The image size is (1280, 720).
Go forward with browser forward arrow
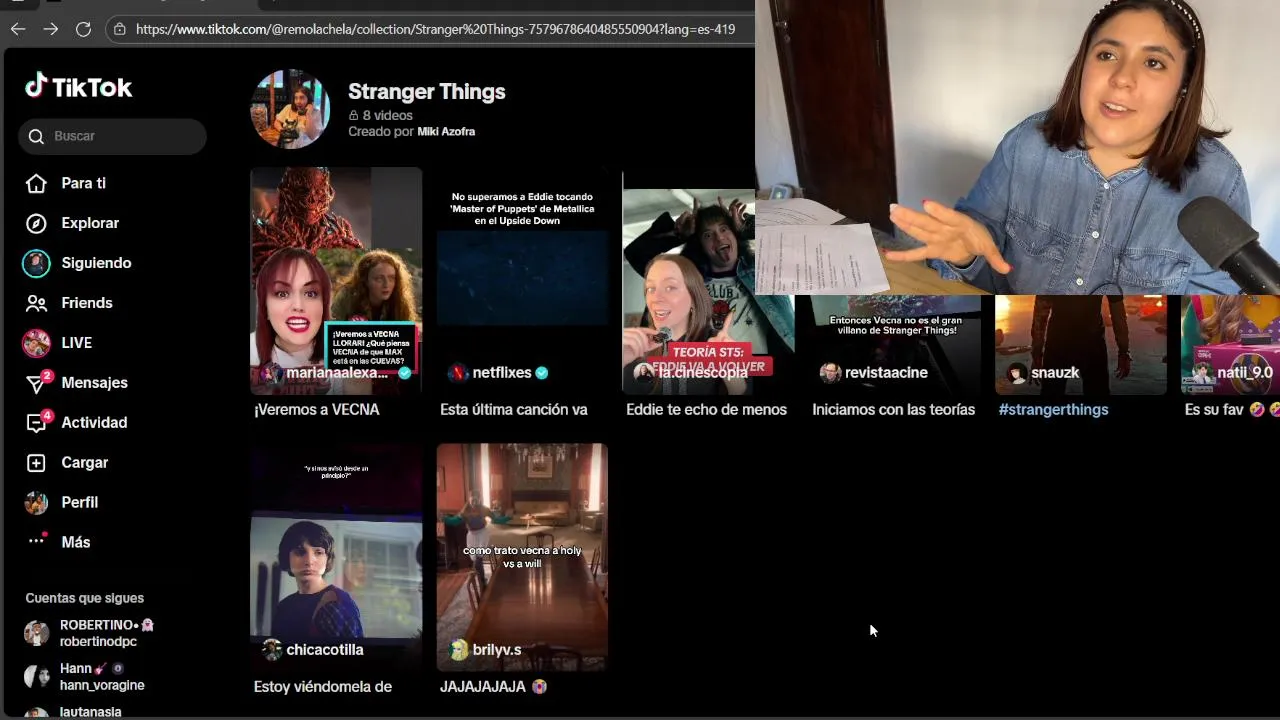[51, 29]
